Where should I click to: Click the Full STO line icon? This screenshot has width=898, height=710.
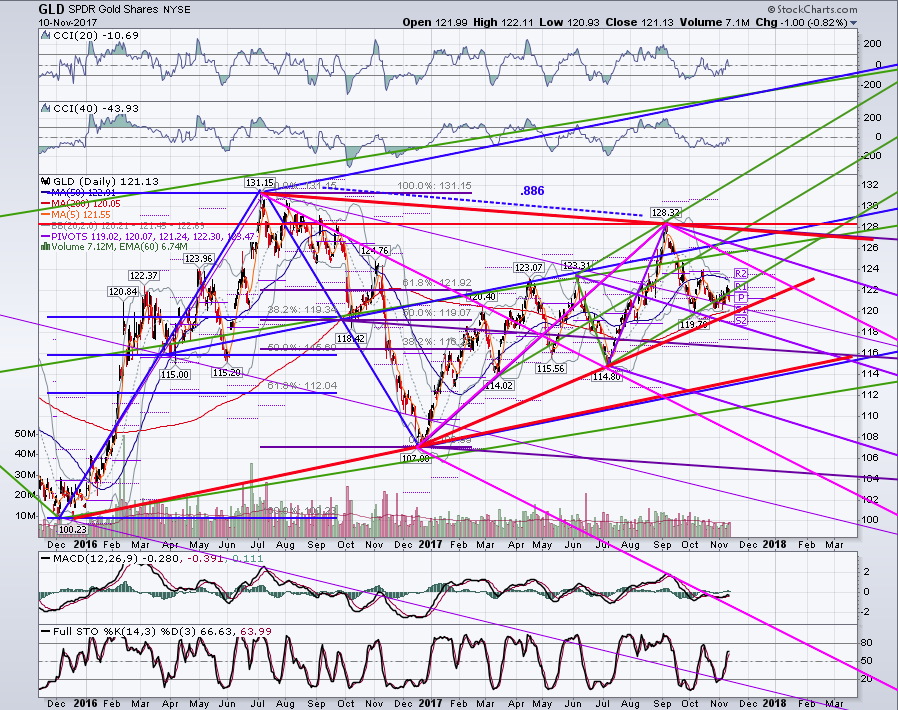point(45,632)
